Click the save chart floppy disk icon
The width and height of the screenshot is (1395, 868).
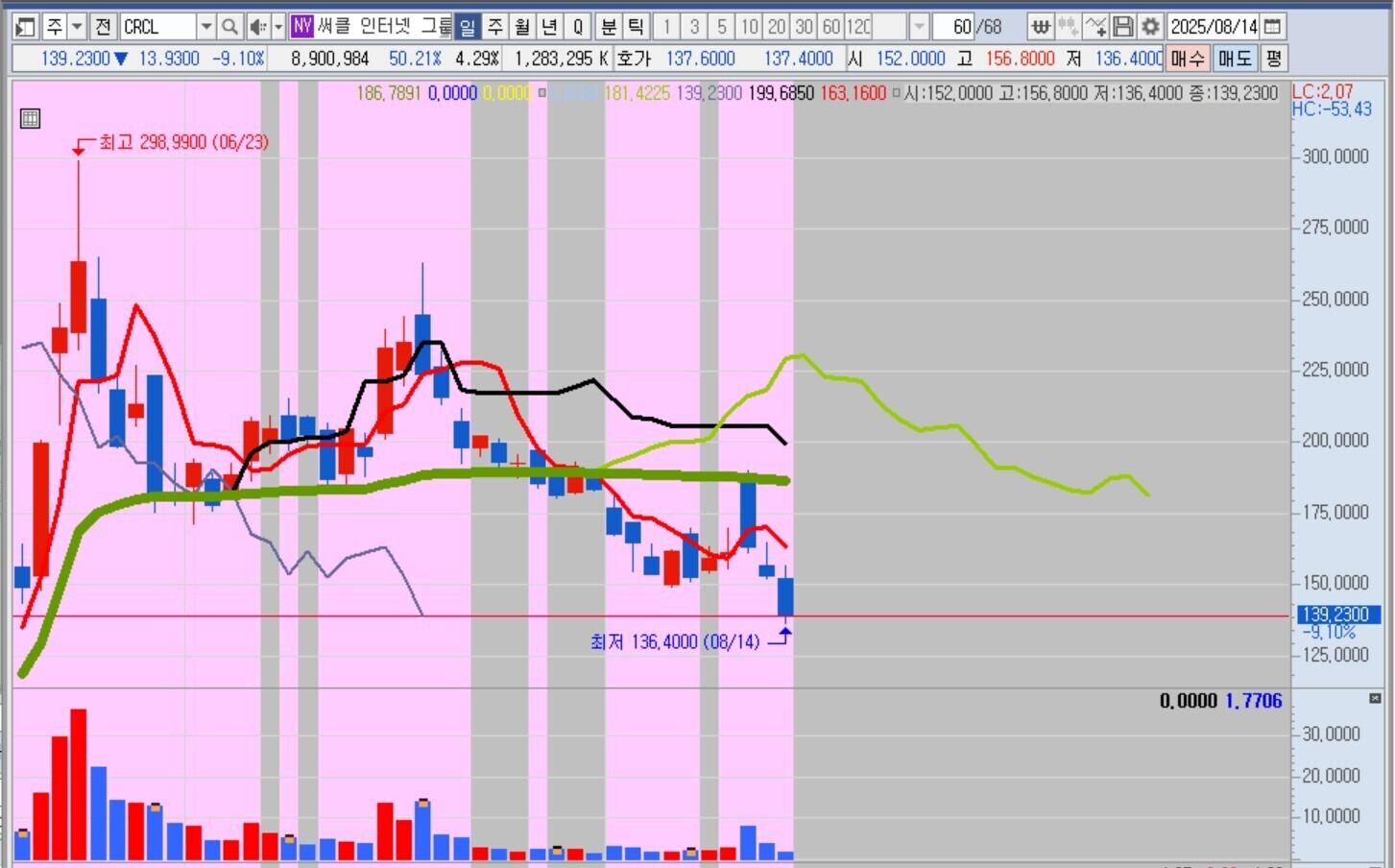click(x=1123, y=27)
